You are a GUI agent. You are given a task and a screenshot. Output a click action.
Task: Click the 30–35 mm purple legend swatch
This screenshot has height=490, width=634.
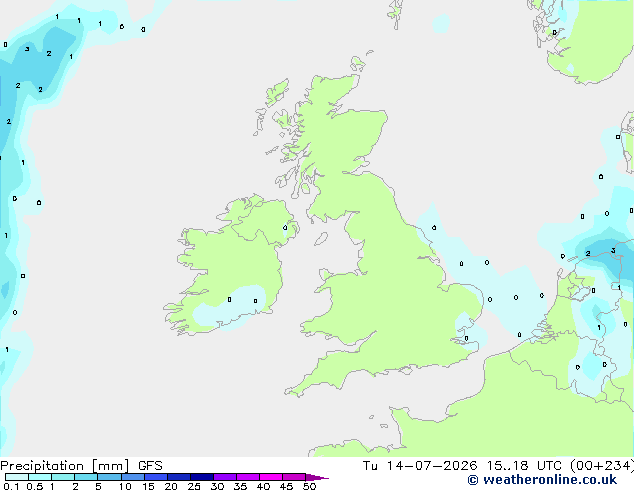pyautogui.click(x=225, y=477)
